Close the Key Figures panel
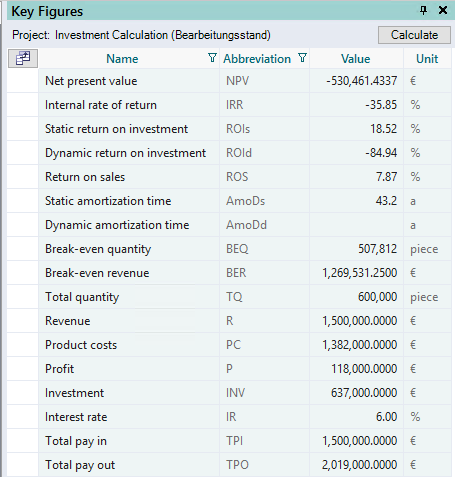The height and width of the screenshot is (477, 455). [443, 11]
